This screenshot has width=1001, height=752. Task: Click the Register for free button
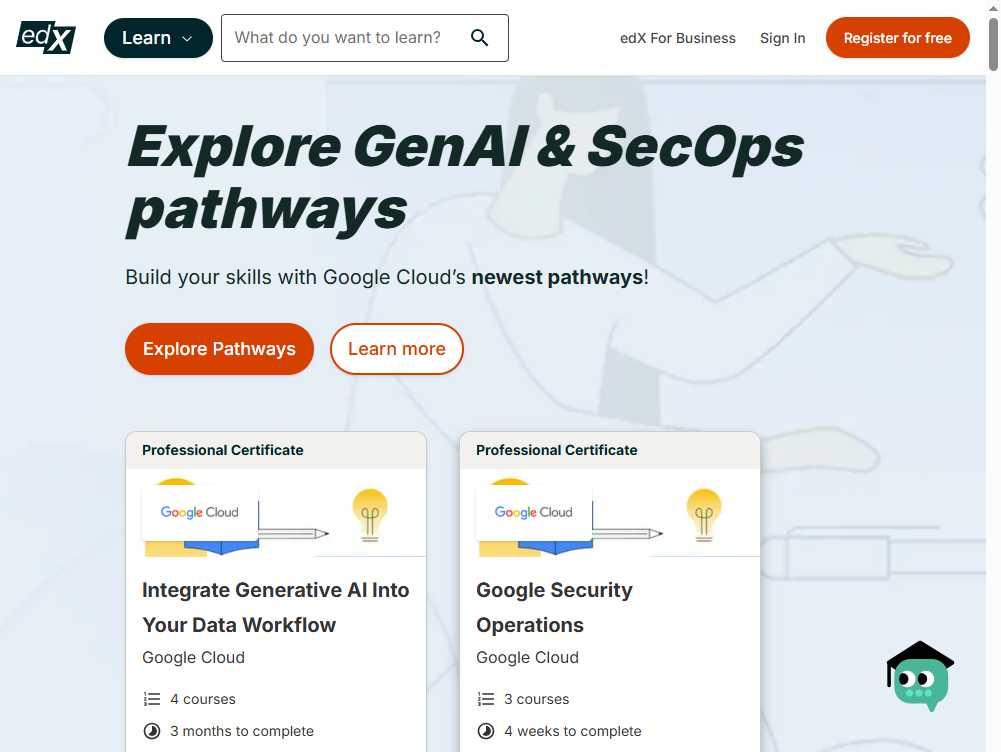coord(897,37)
